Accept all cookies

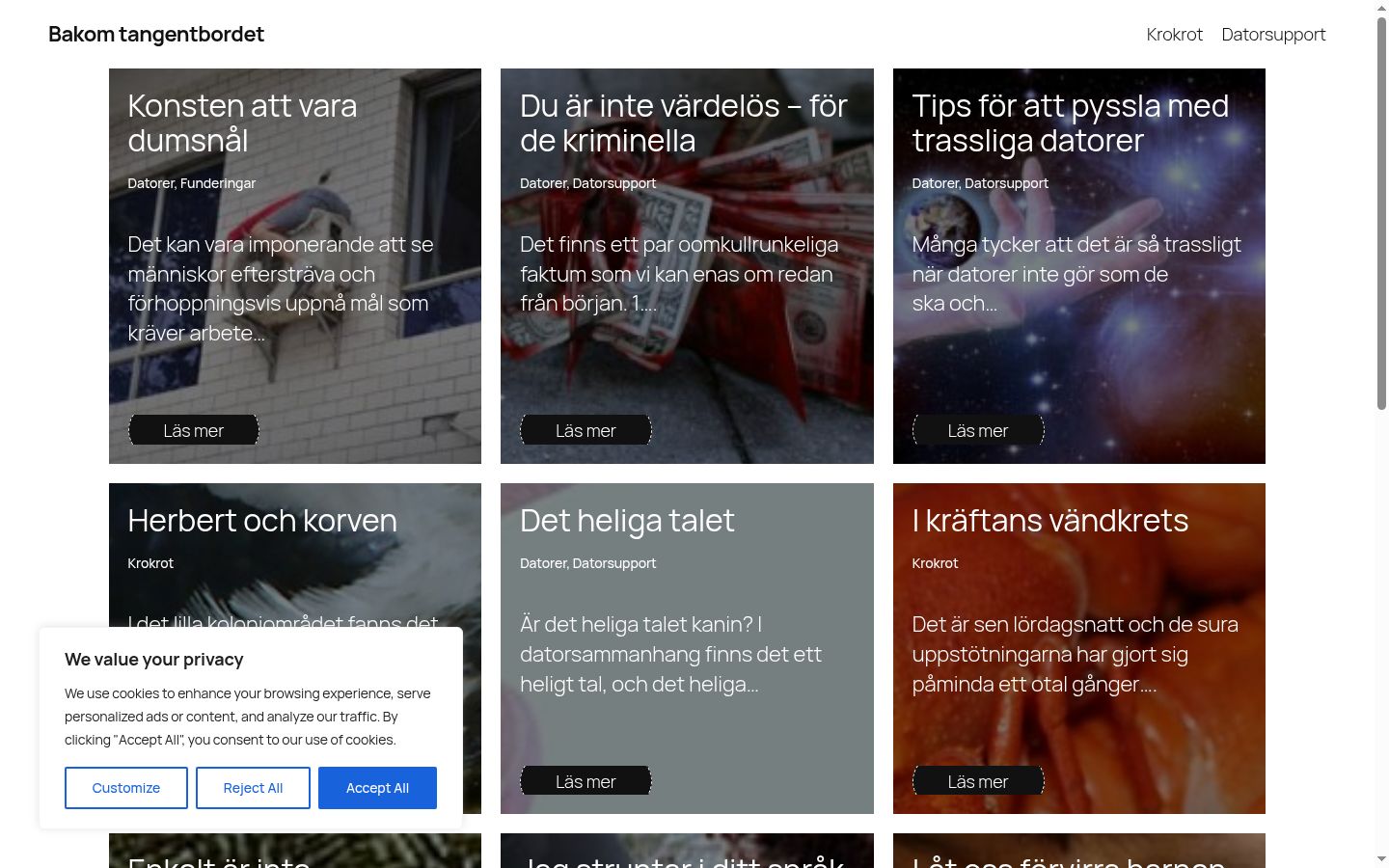pos(377,788)
